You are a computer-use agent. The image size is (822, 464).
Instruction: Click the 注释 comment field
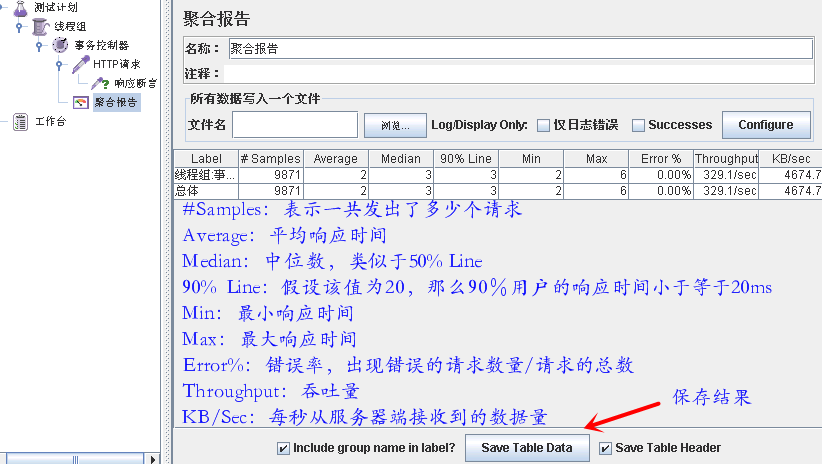click(x=518, y=73)
